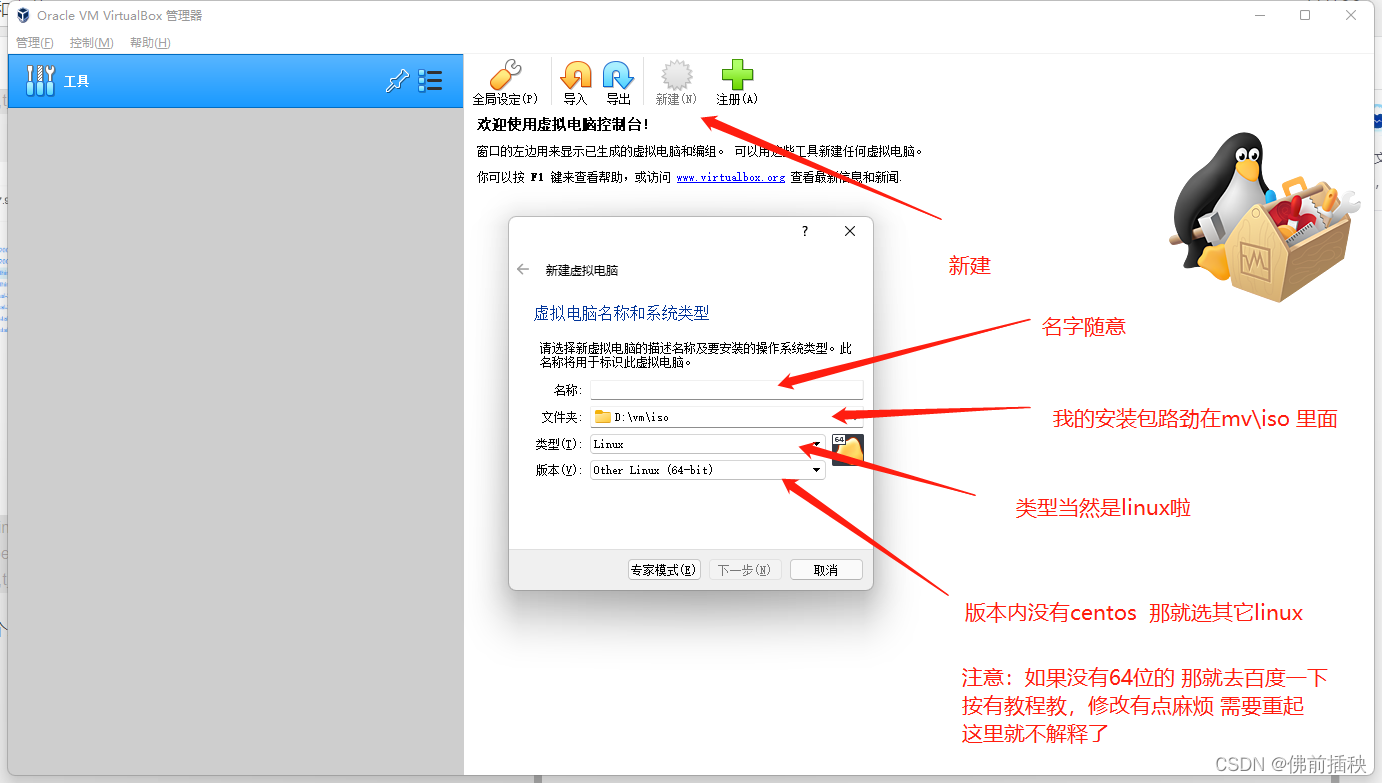Click the 名称 name input field
Image resolution: width=1382 pixels, height=783 pixels.
726,390
